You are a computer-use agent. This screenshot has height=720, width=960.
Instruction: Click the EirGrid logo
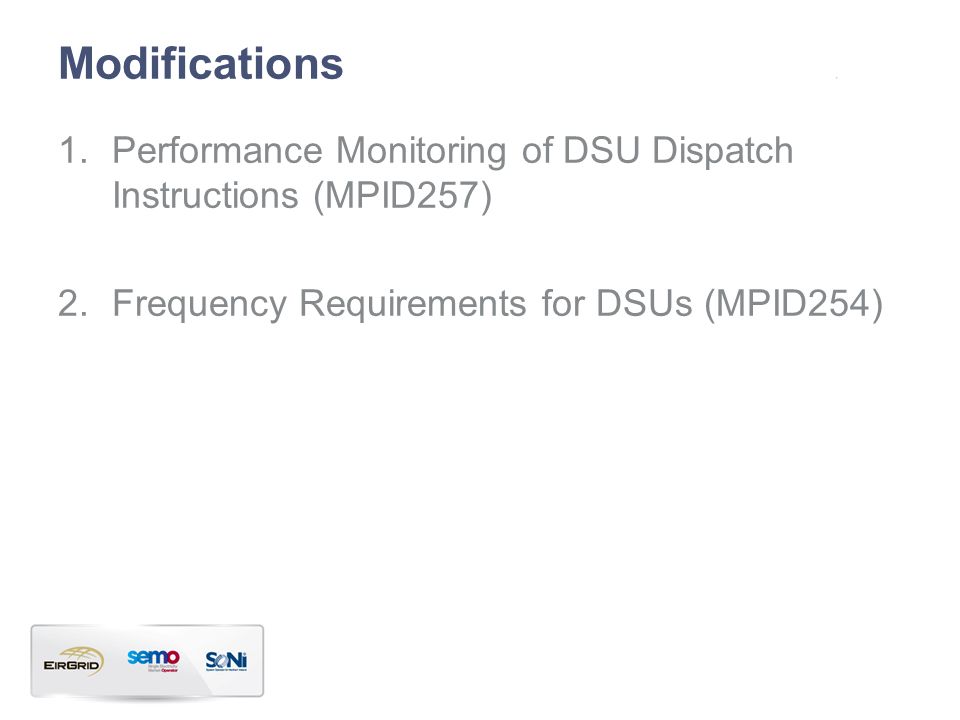(x=73, y=661)
